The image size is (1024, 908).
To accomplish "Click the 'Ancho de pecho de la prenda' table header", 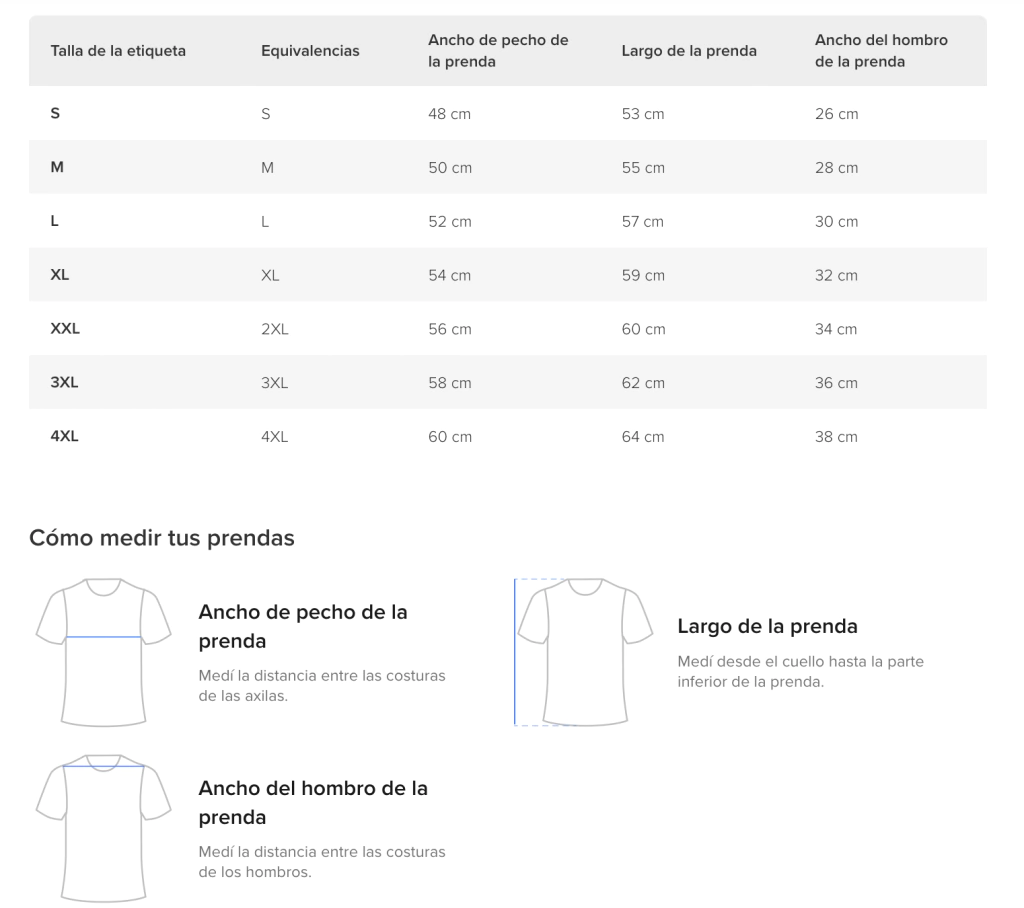I will tap(498, 51).
